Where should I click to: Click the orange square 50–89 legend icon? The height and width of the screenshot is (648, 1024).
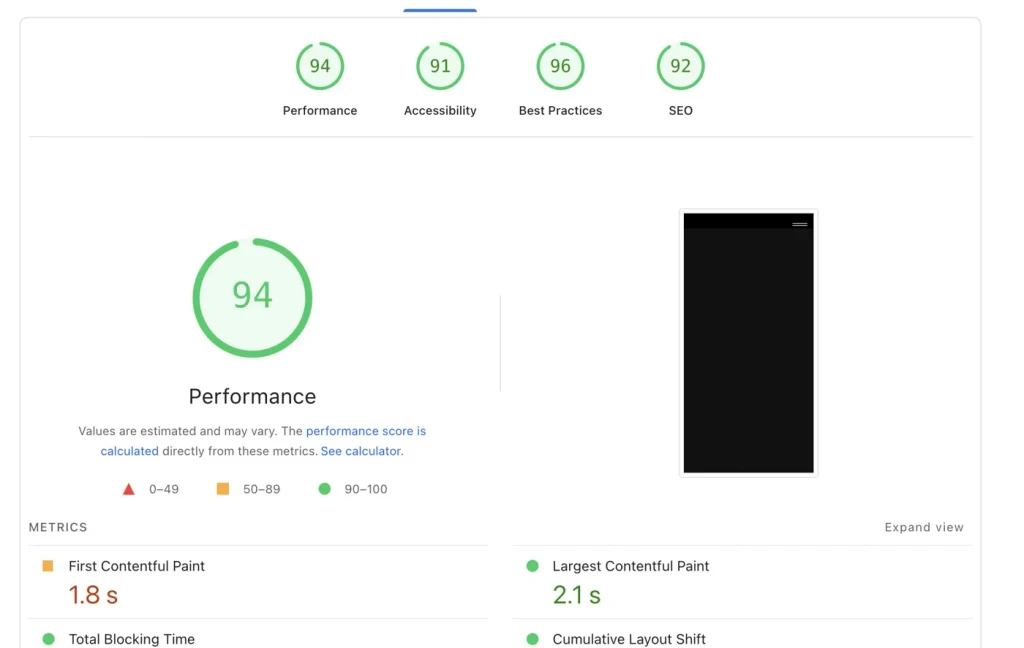(223, 489)
